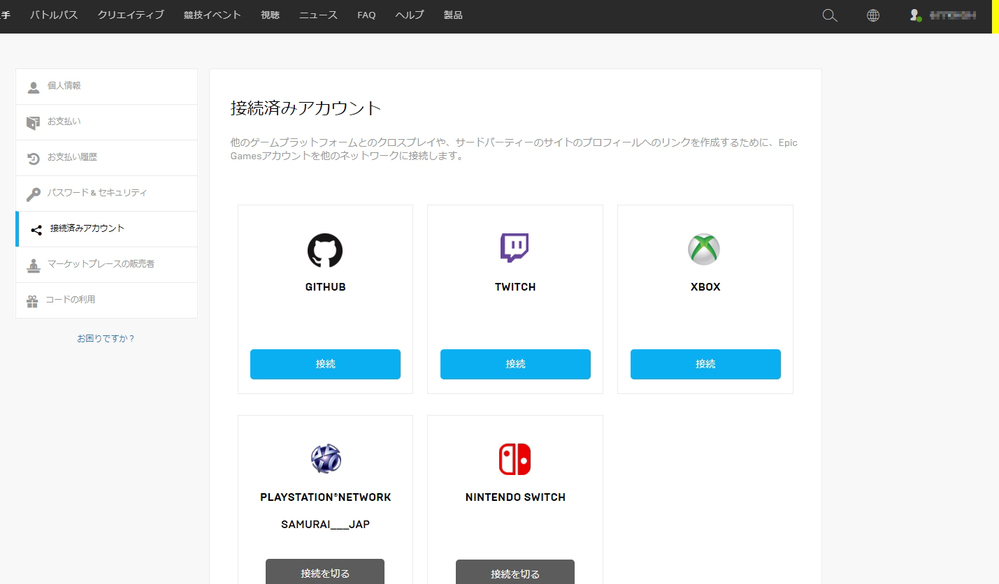
Task: Click the Twitch logo icon
Action: coord(515,248)
